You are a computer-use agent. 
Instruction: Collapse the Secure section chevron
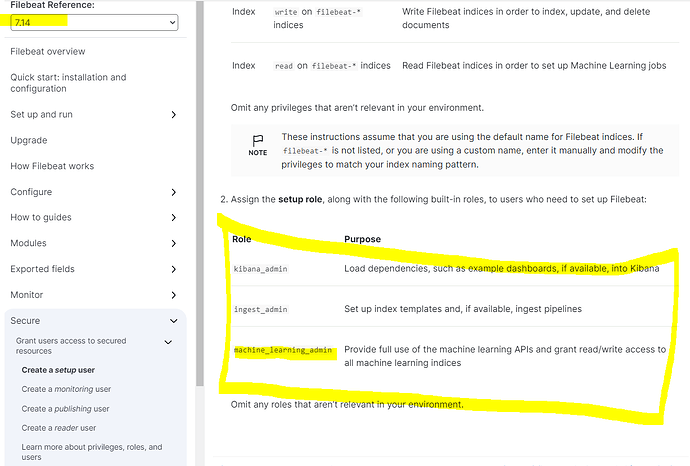(173, 321)
